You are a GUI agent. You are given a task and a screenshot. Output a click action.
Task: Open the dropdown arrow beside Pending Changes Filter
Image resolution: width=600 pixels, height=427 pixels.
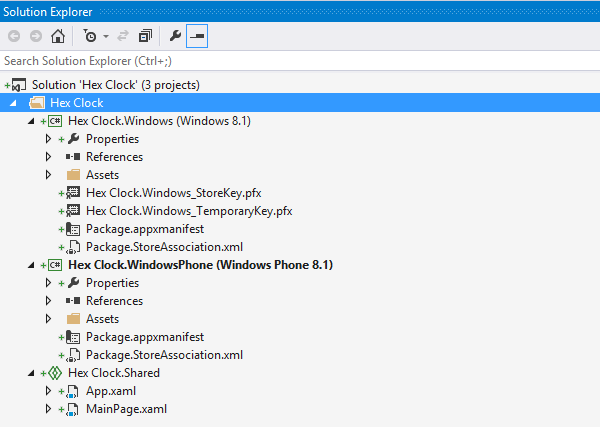(106, 37)
